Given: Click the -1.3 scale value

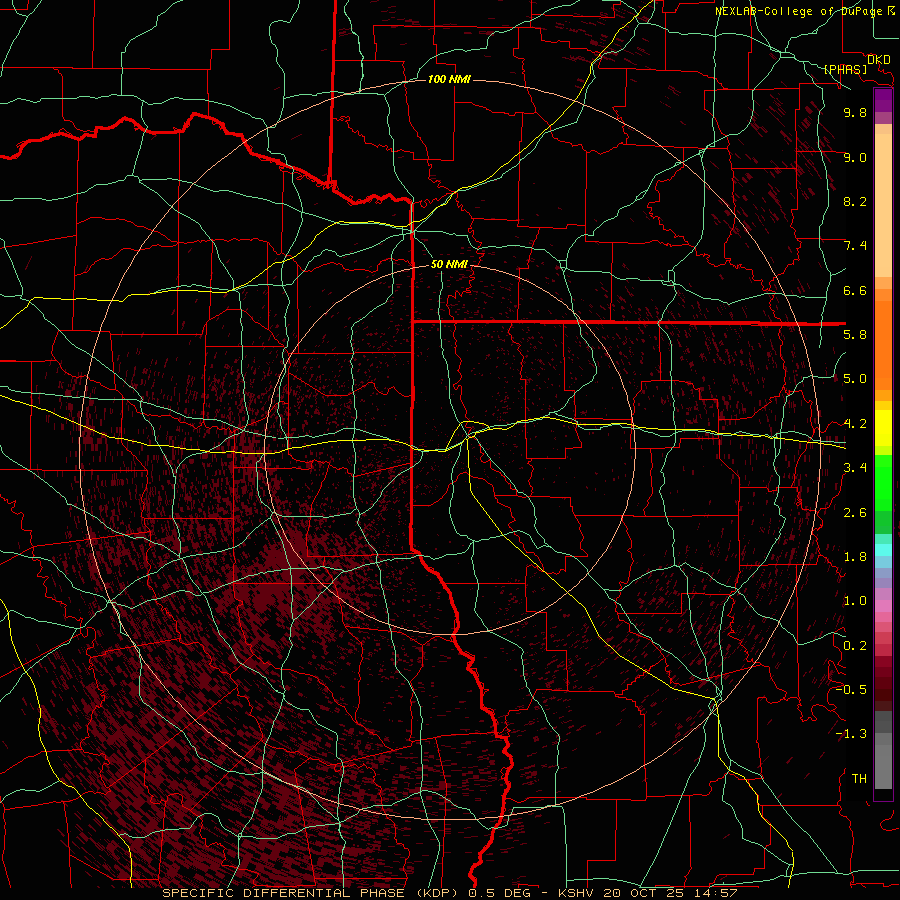Looking at the screenshot, I should tap(851, 734).
